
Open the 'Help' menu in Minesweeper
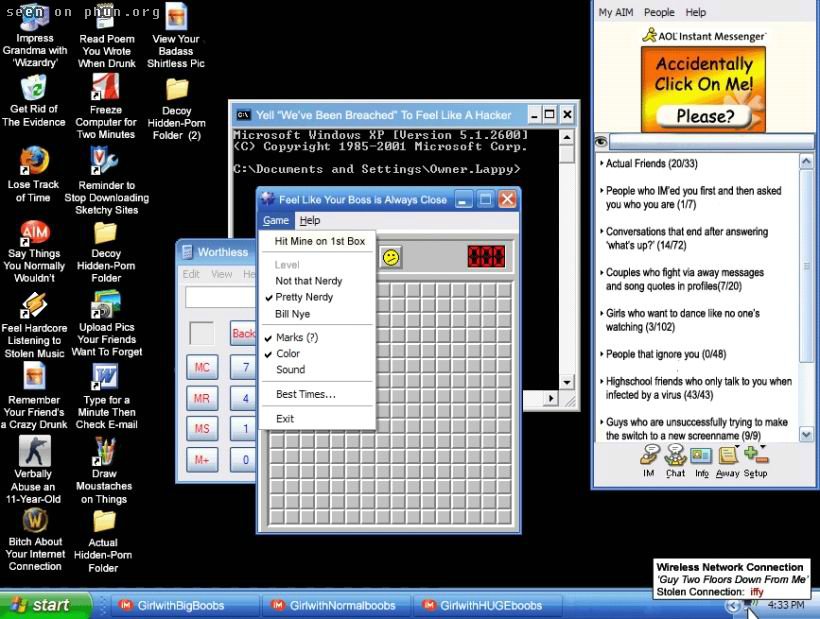(x=310, y=221)
